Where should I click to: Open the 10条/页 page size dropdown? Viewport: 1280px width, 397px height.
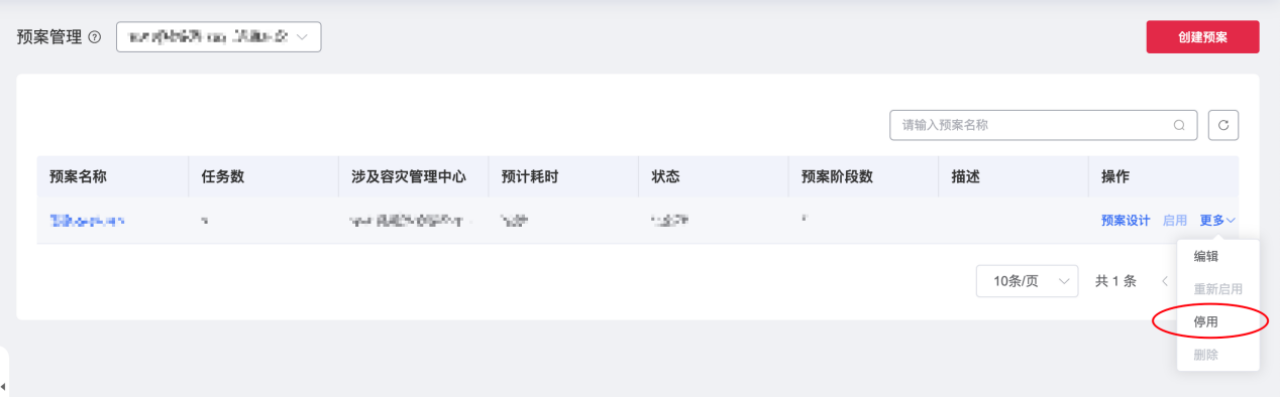1027,281
